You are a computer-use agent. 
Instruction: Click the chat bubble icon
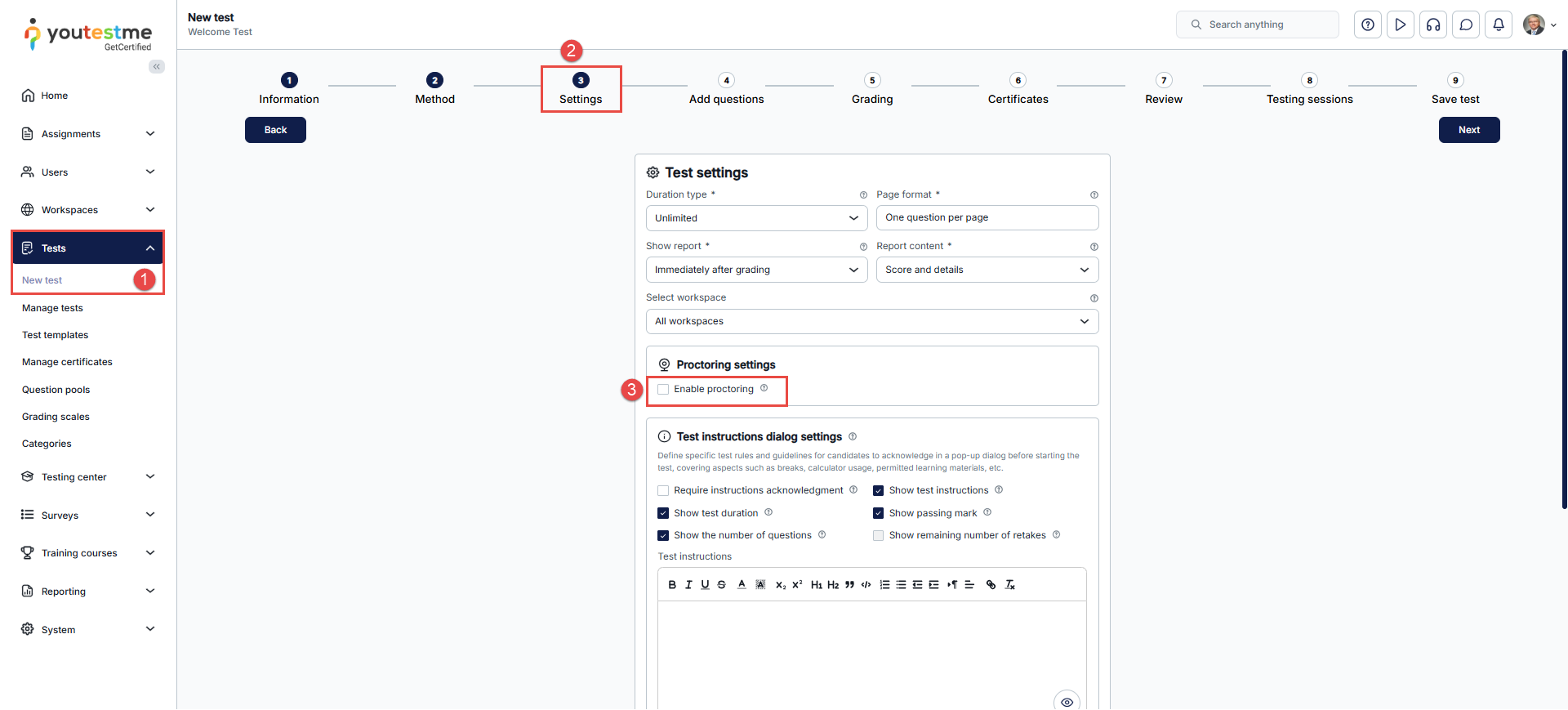[1466, 25]
